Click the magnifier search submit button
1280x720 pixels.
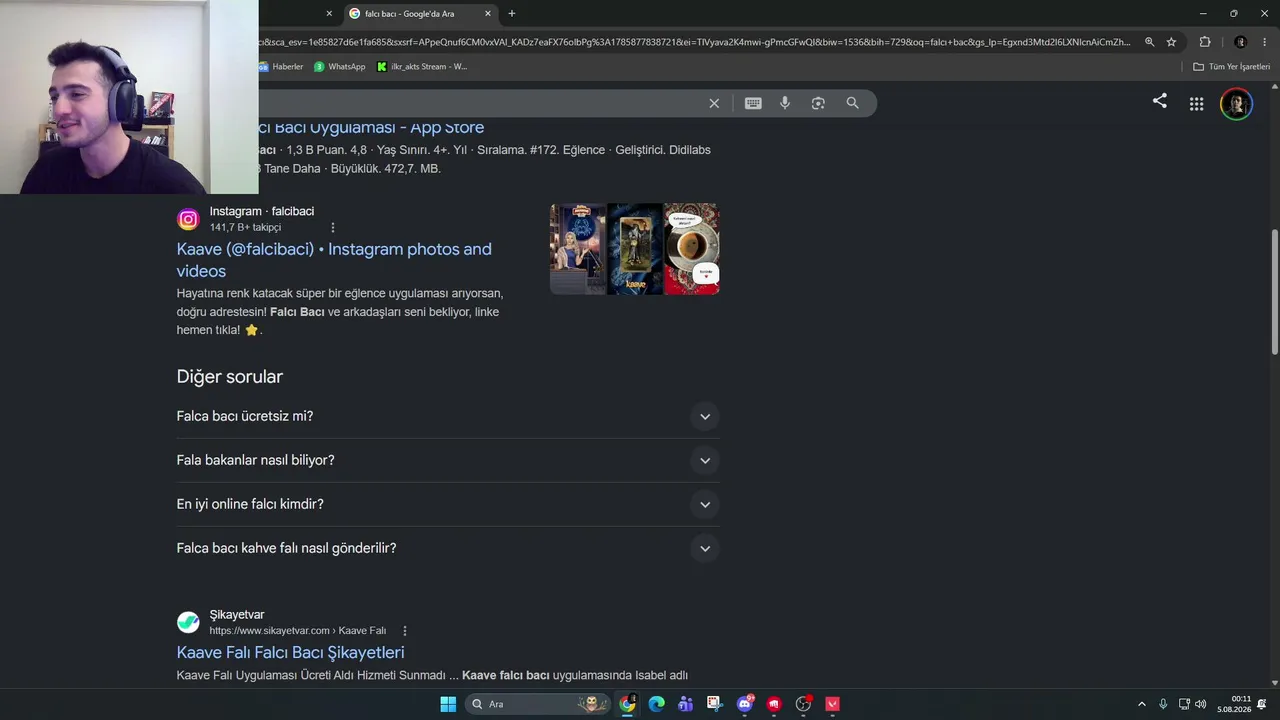point(852,103)
